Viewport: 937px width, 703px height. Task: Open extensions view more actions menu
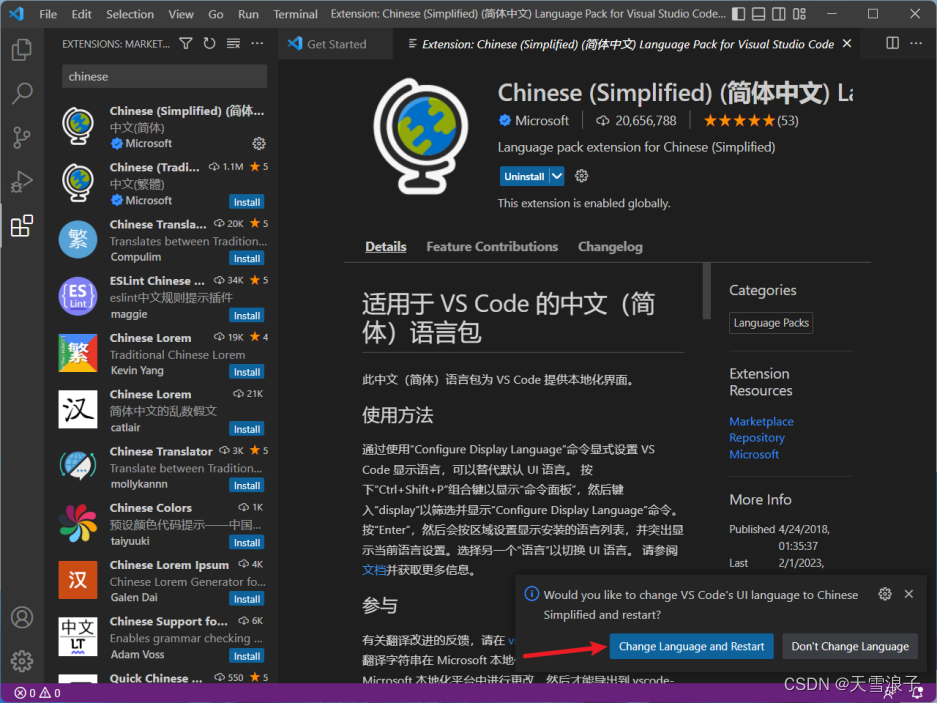tap(257, 44)
